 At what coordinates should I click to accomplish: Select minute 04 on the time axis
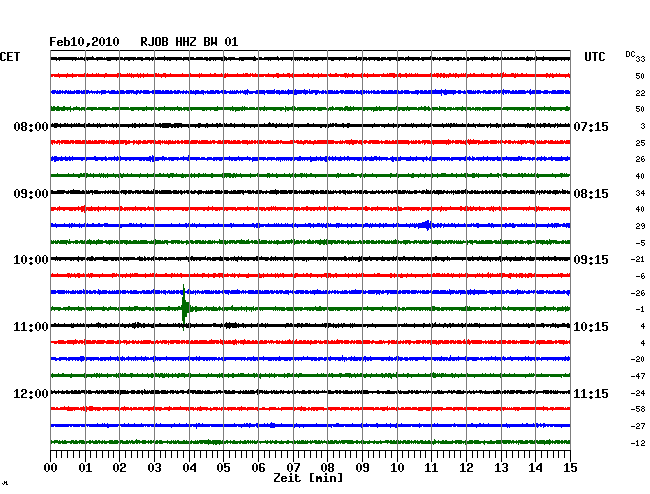pyautogui.click(x=189, y=467)
